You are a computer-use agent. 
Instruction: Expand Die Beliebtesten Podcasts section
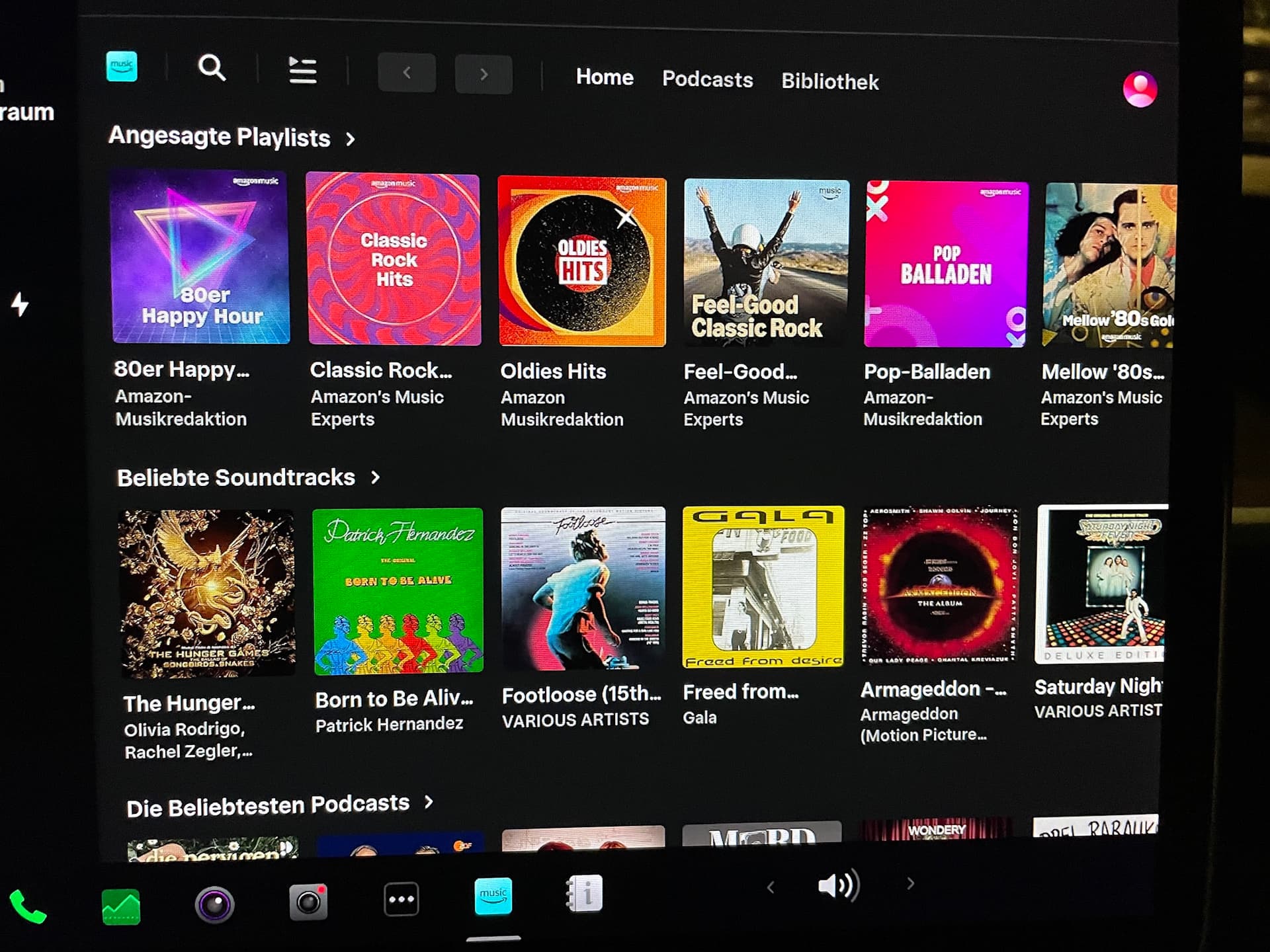click(x=429, y=803)
